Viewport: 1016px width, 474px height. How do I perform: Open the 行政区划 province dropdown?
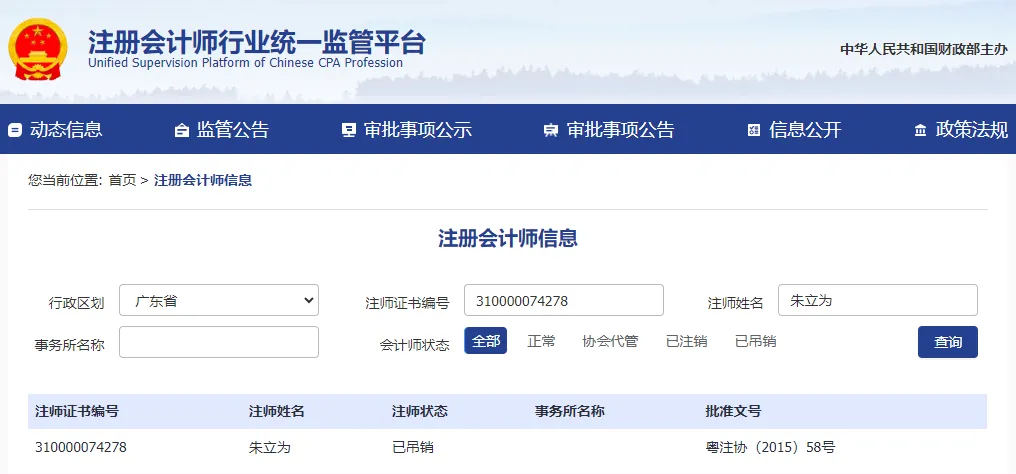coord(218,300)
